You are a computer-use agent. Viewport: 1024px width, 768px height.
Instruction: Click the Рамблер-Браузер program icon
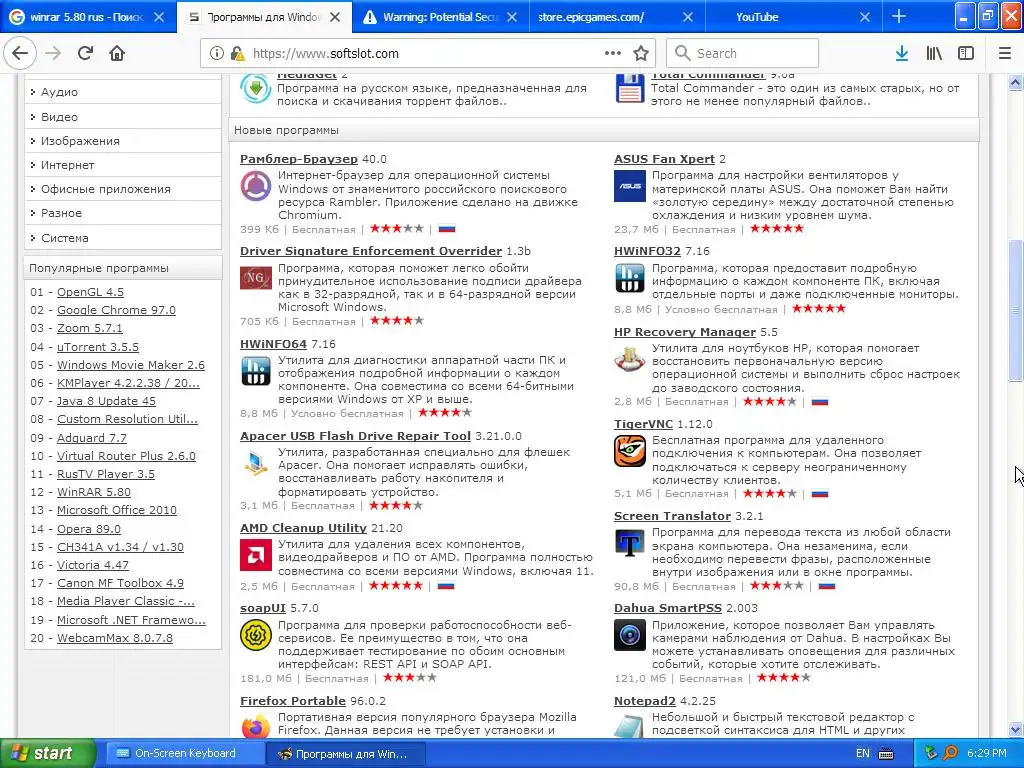point(255,186)
